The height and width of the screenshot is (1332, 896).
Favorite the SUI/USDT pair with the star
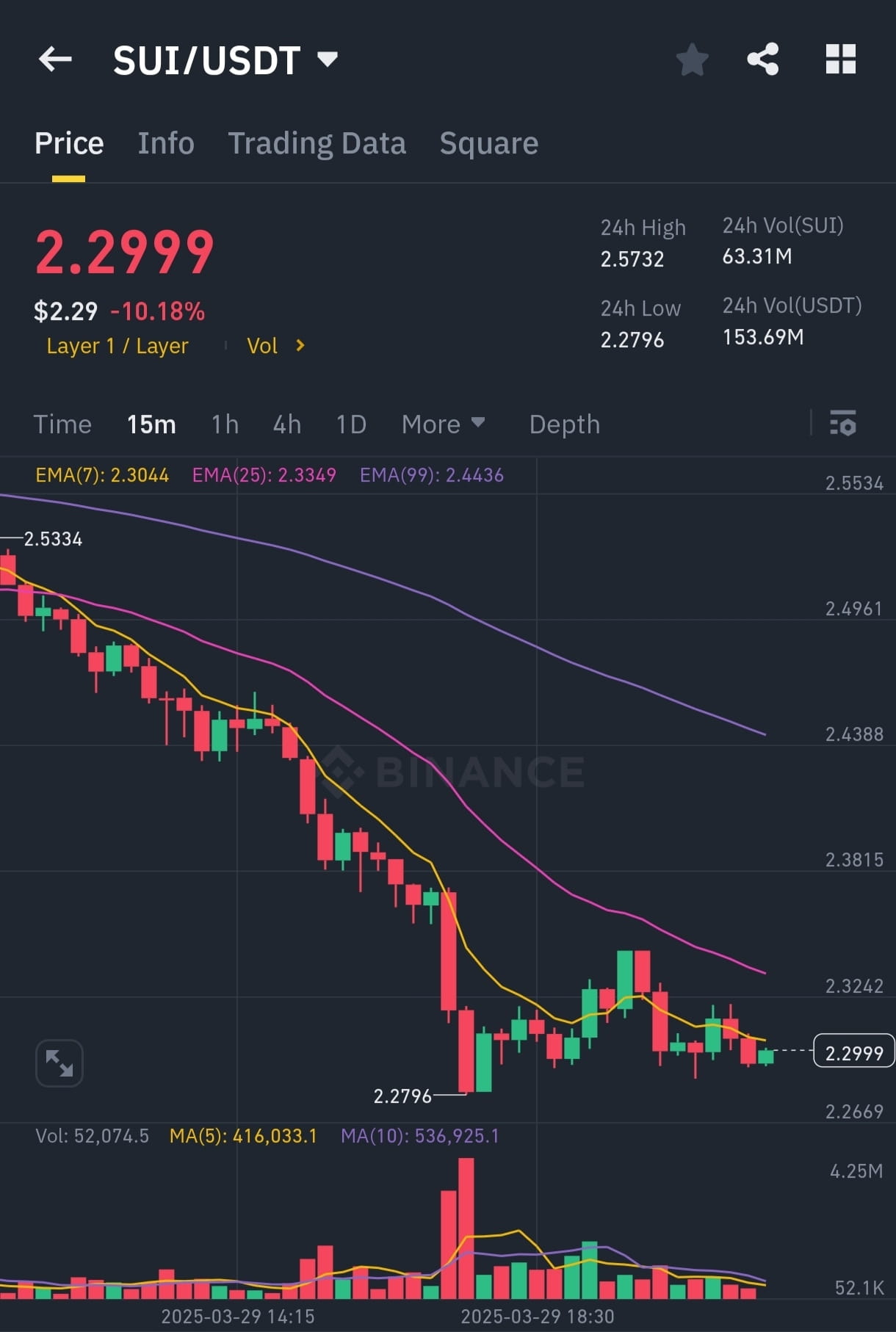pos(691,60)
